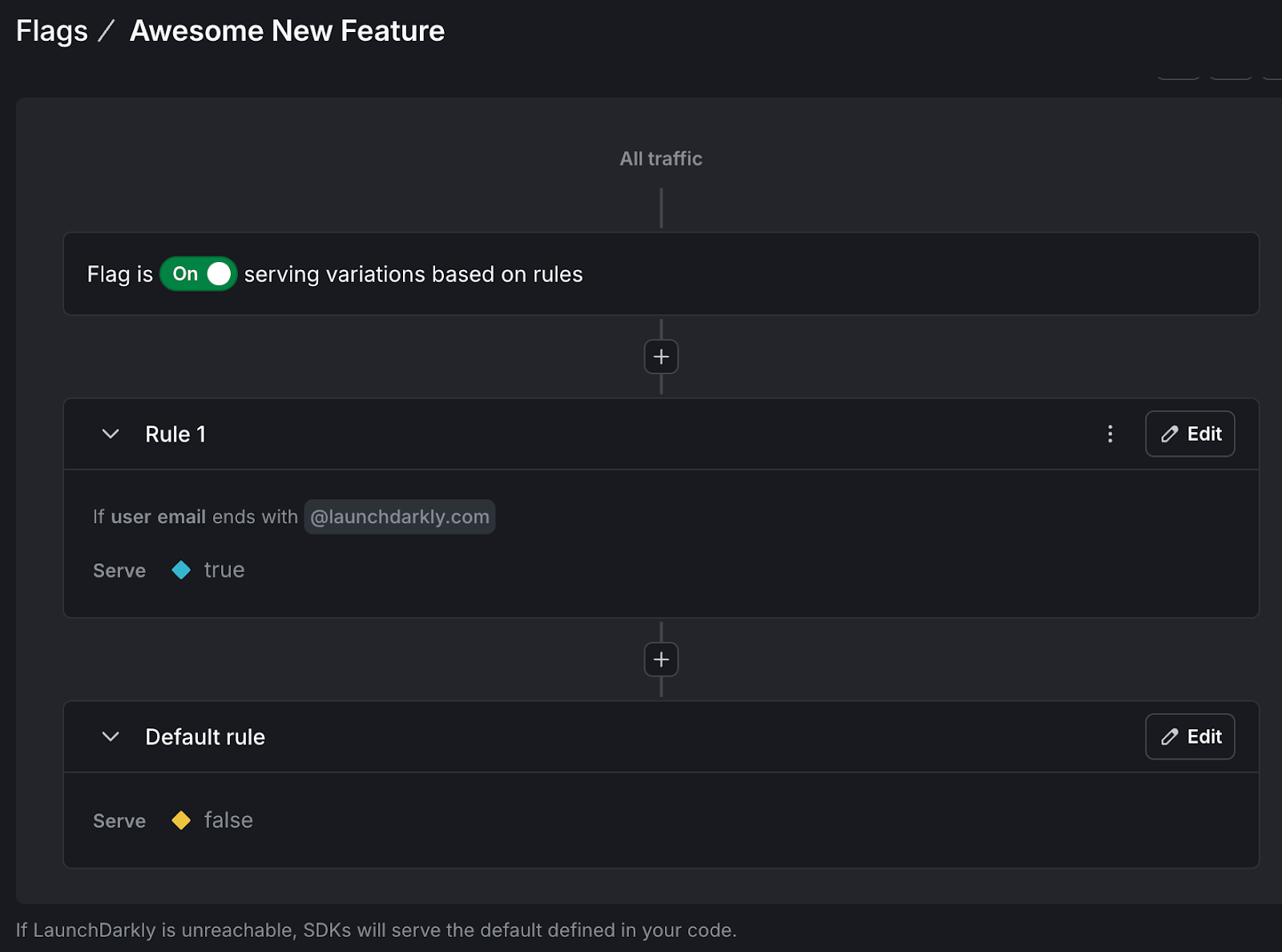The image size is (1282, 952).
Task: Add a rule using the plus icon below Rule 1
Action: [661, 659]
